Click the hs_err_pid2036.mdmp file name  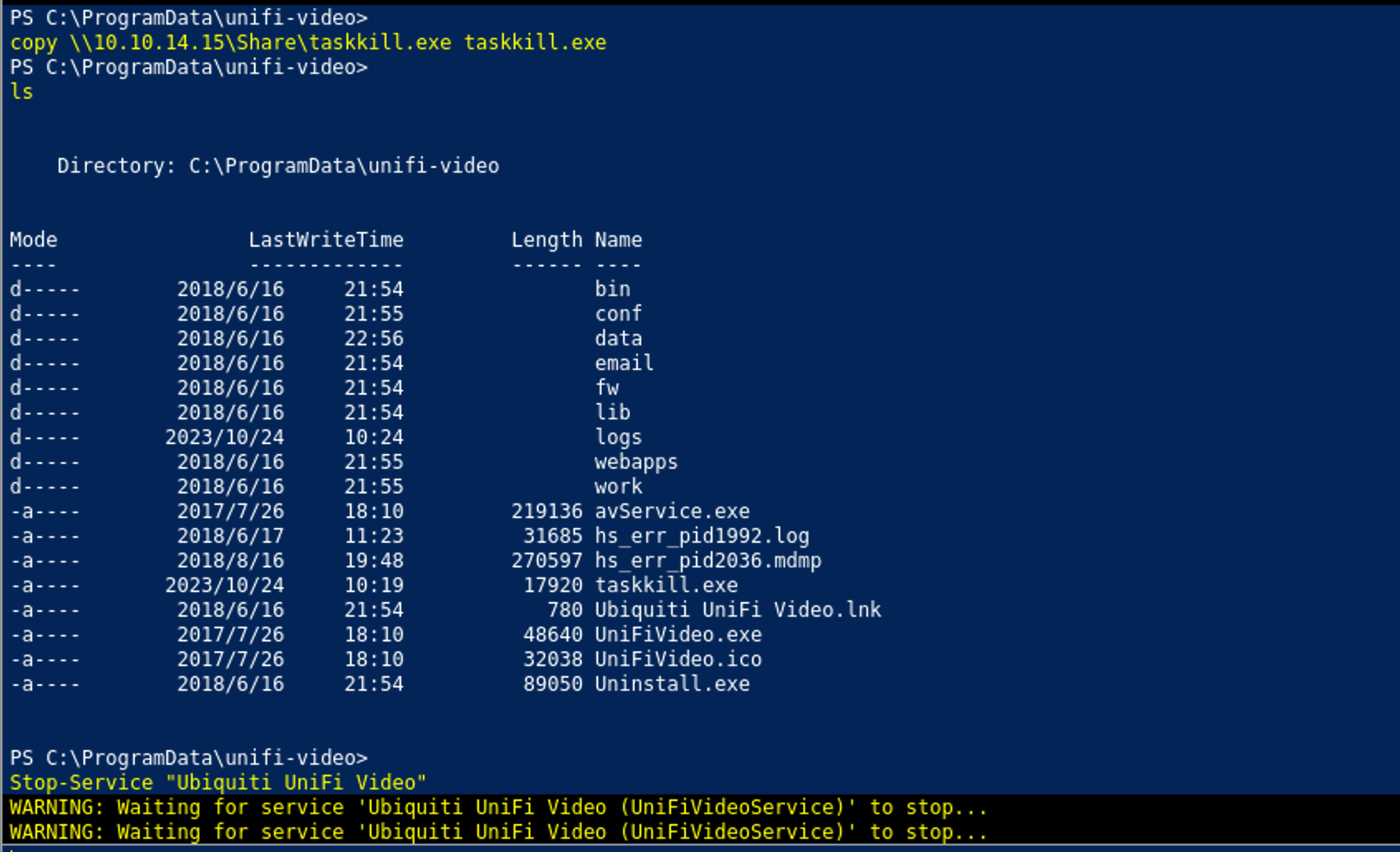point(707,561)
